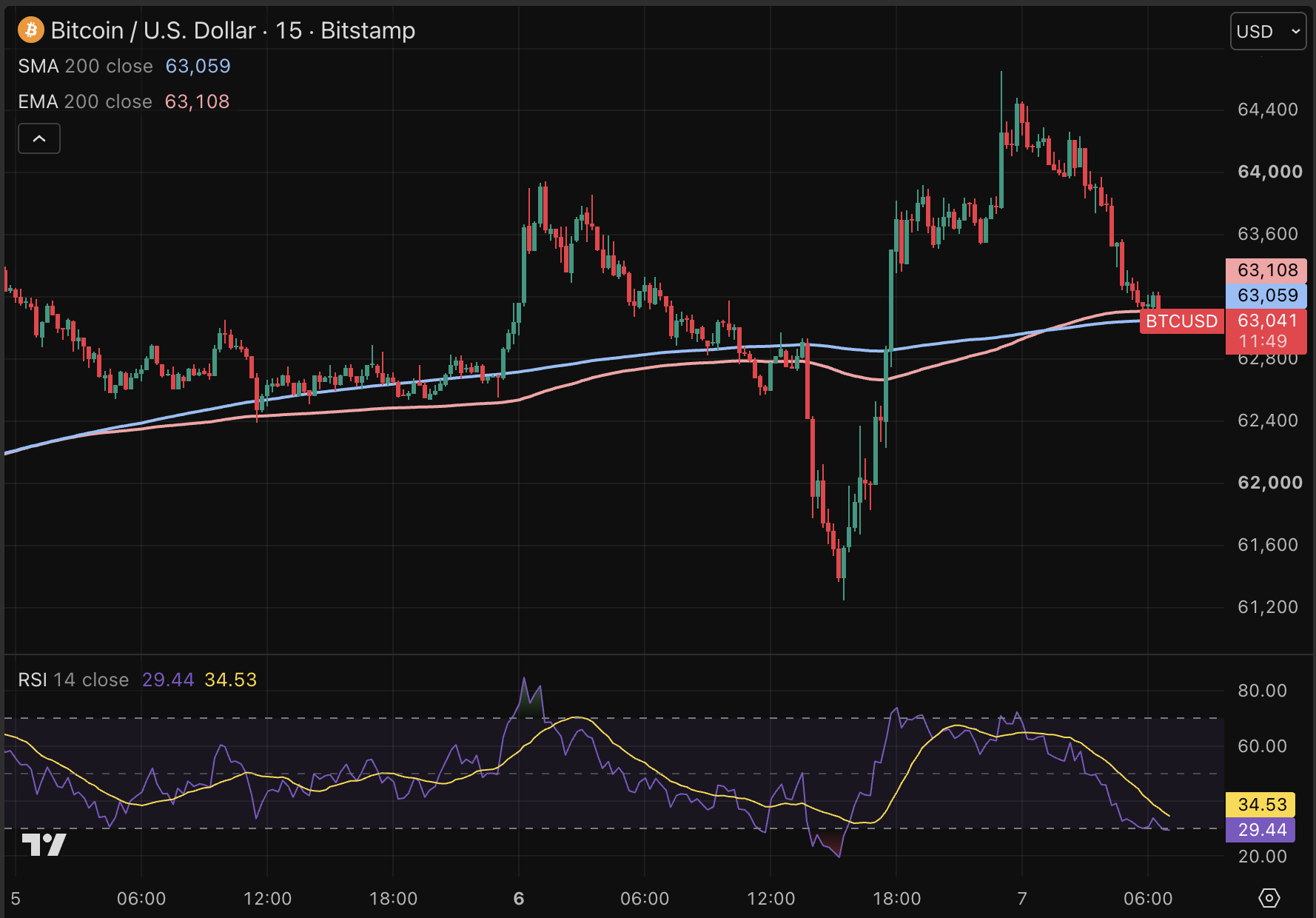
Task: Click the blue 63,059 SMA axis label
Action: [x=1266, y=295]
